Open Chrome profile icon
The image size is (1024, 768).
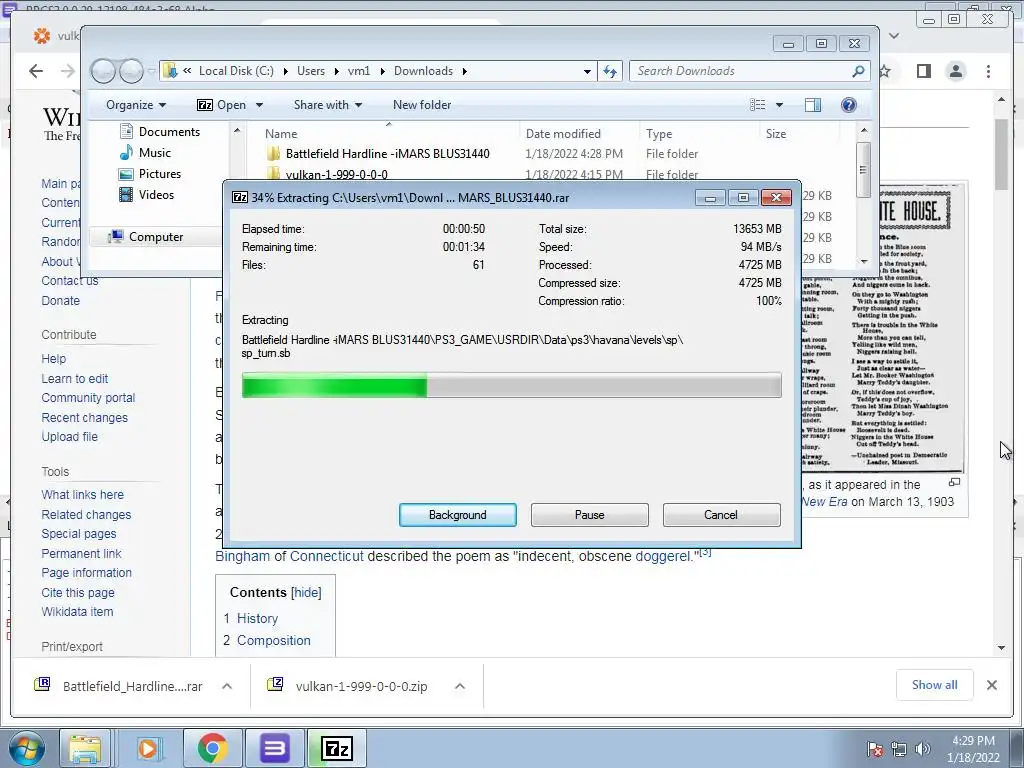tap(956, 71)
